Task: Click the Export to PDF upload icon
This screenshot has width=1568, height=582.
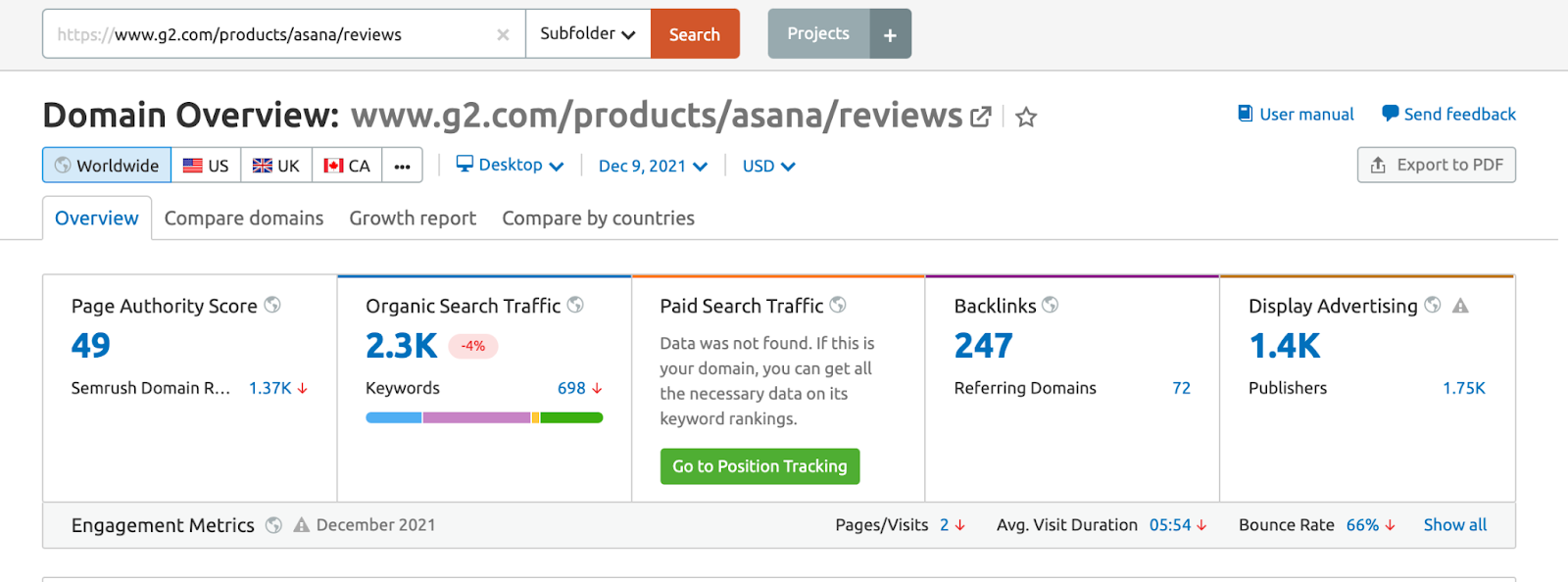Action: 1378,165
